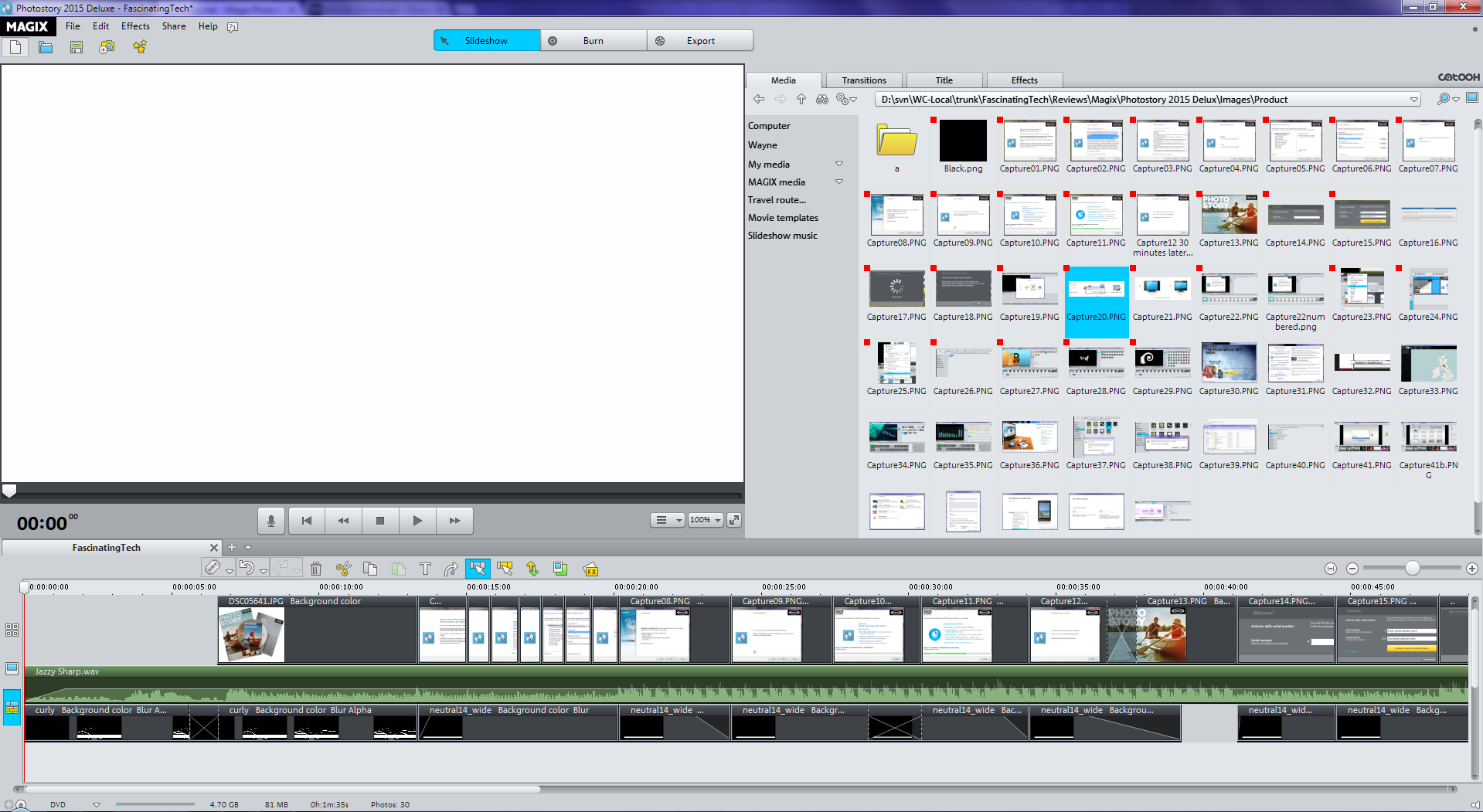
Task: Open the preview menu list dropdown
Action: pyautogui.click(x=668, y=520)
